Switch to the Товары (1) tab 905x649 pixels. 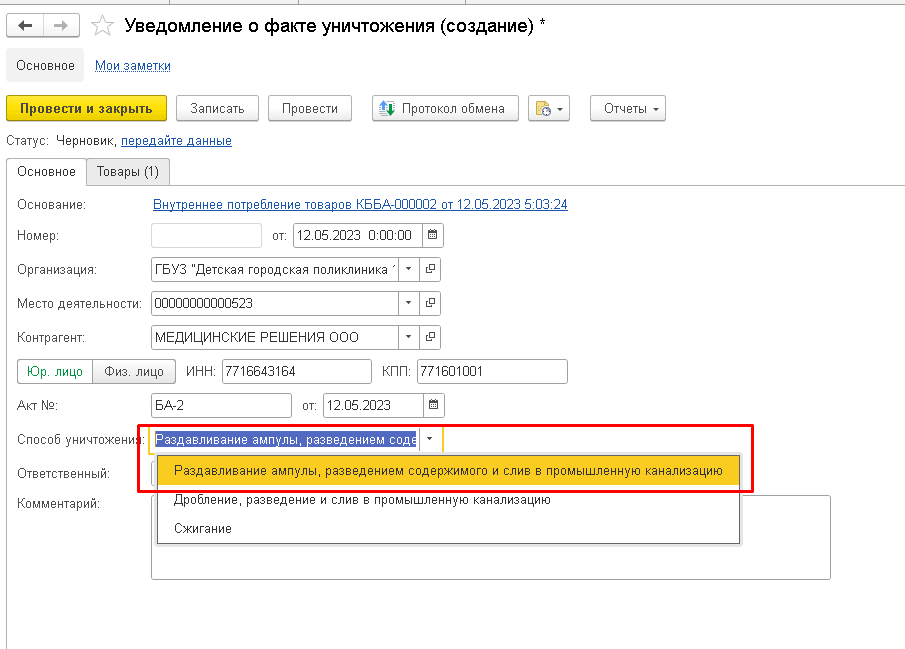pos(128,172)
